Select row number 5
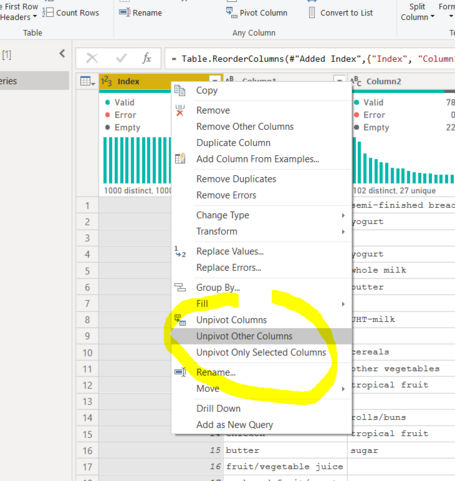Image resolution: width=455 pixels, height=481 pixels. (x=87, y=271)
